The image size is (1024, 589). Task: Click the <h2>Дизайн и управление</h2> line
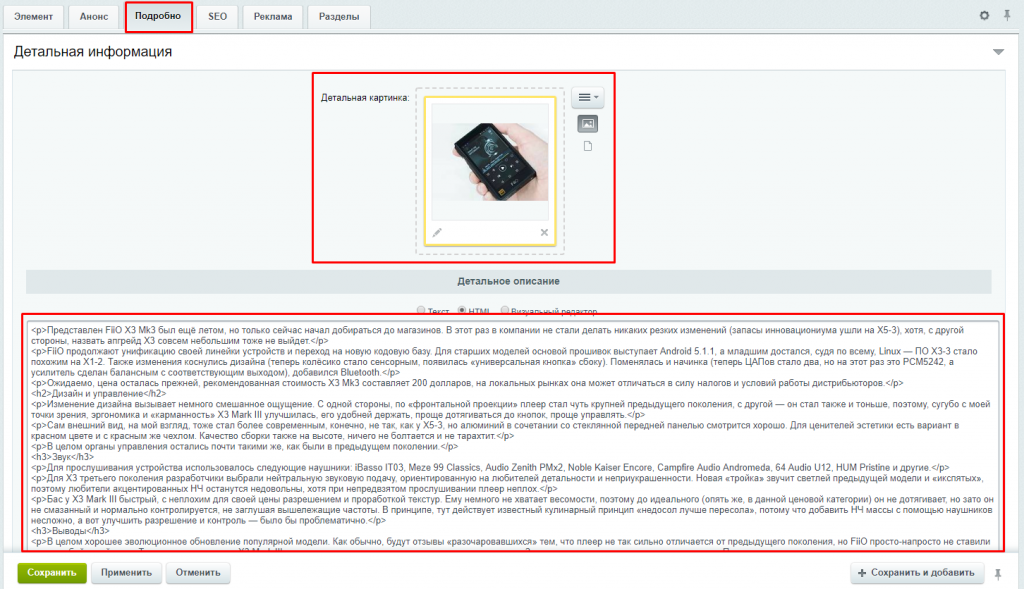pos(99,394)
